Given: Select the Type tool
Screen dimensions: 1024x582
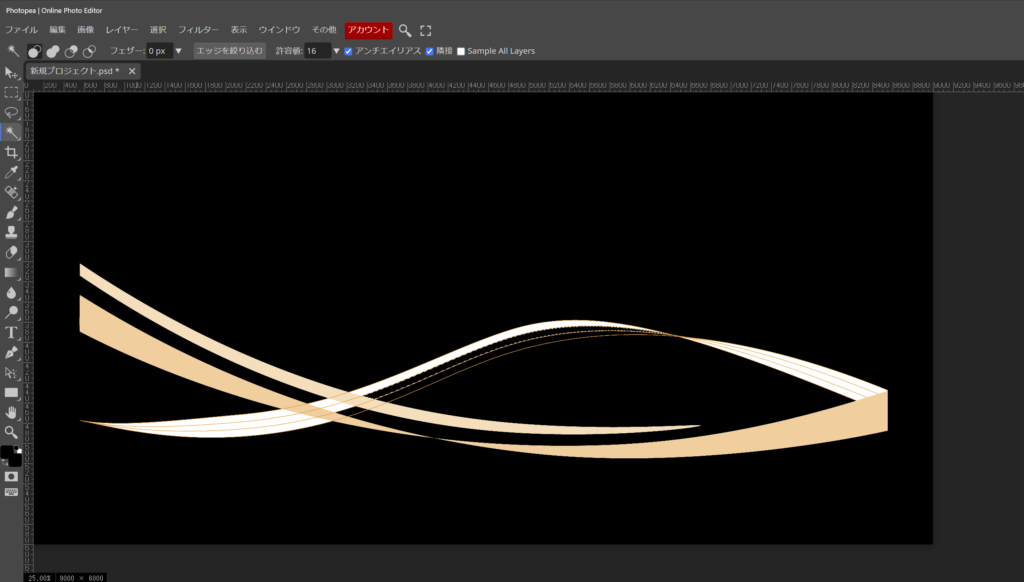Looking at the screenshot, I should (11, 332).
